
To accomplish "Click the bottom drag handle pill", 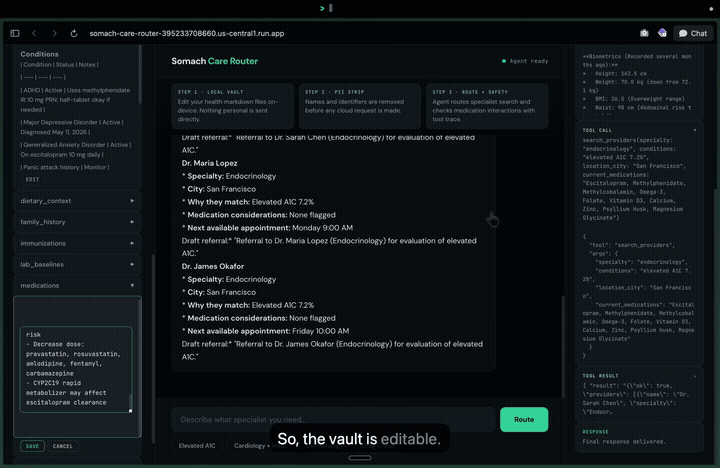I will pyautogui.click(x=360, y=458).
